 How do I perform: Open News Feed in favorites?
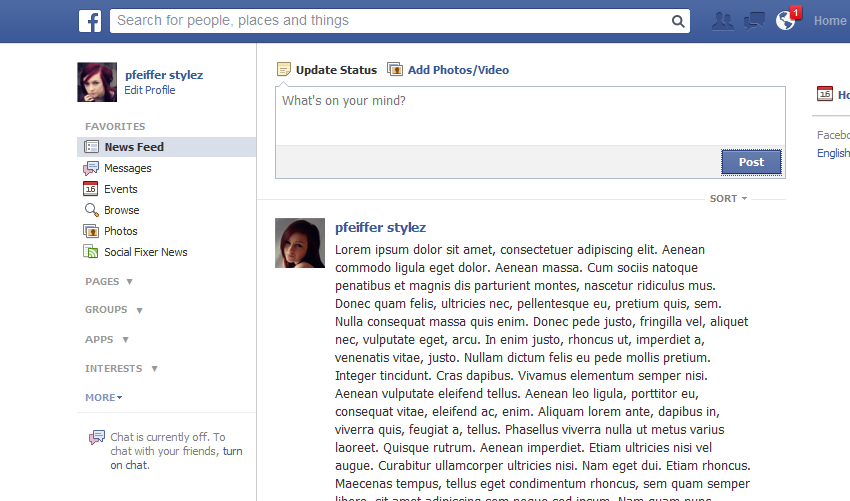tap(166, 147)
